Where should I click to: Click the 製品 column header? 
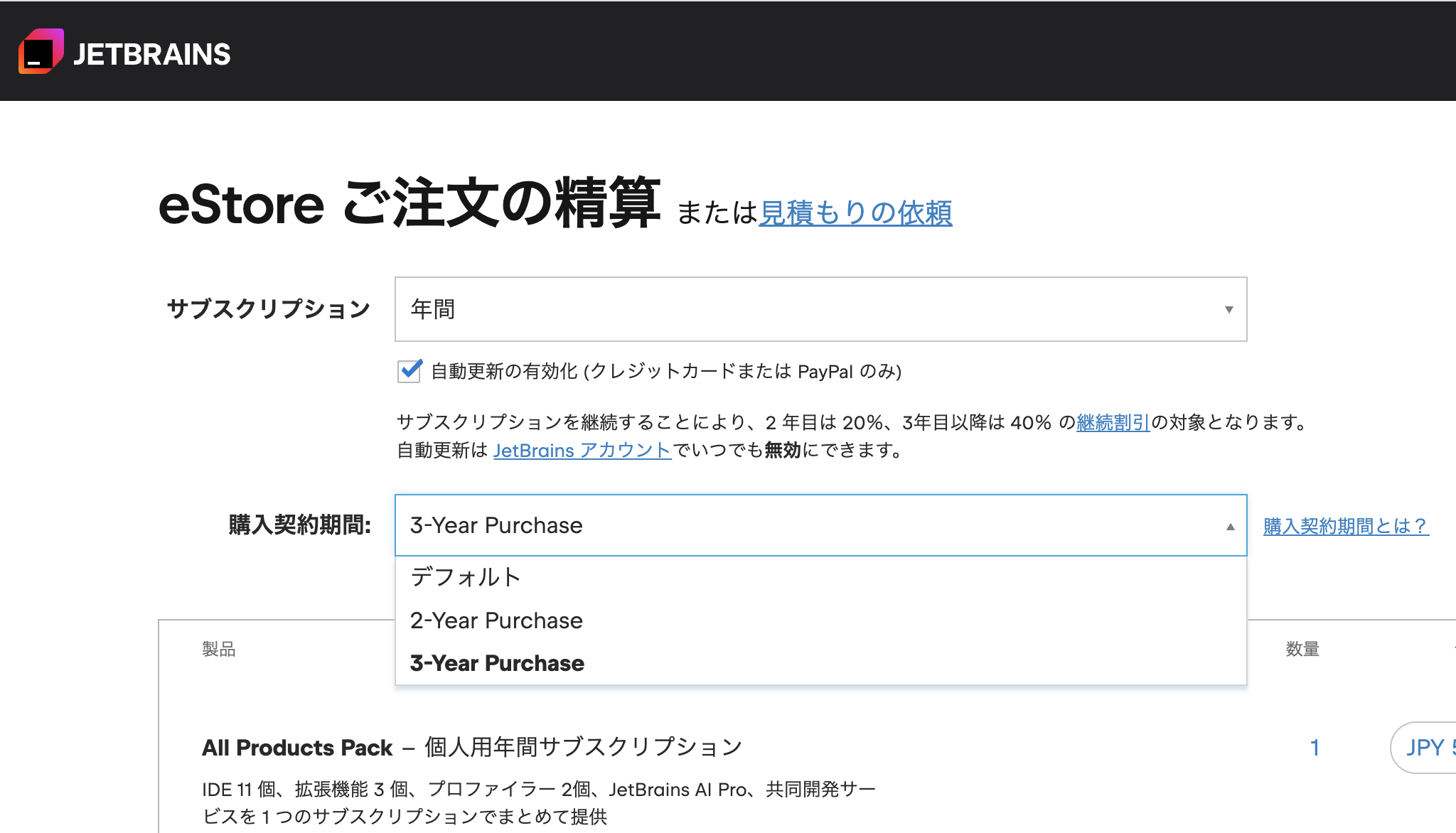click(x=219, y=649)
